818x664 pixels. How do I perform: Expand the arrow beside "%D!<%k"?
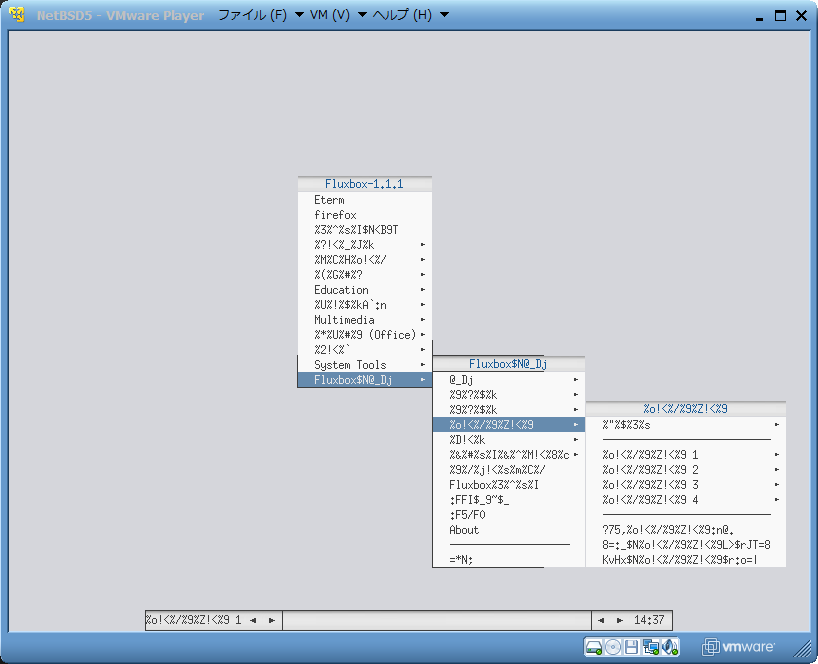(576, 440)
